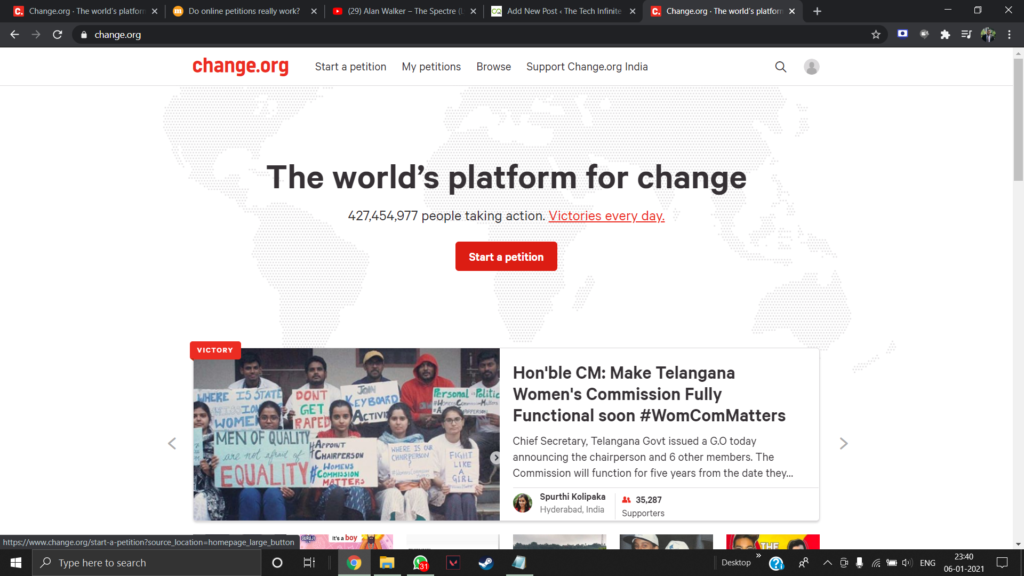Show next featured petition with right arrow
Screen dimensions: 1024x576
tap(843, 443)
